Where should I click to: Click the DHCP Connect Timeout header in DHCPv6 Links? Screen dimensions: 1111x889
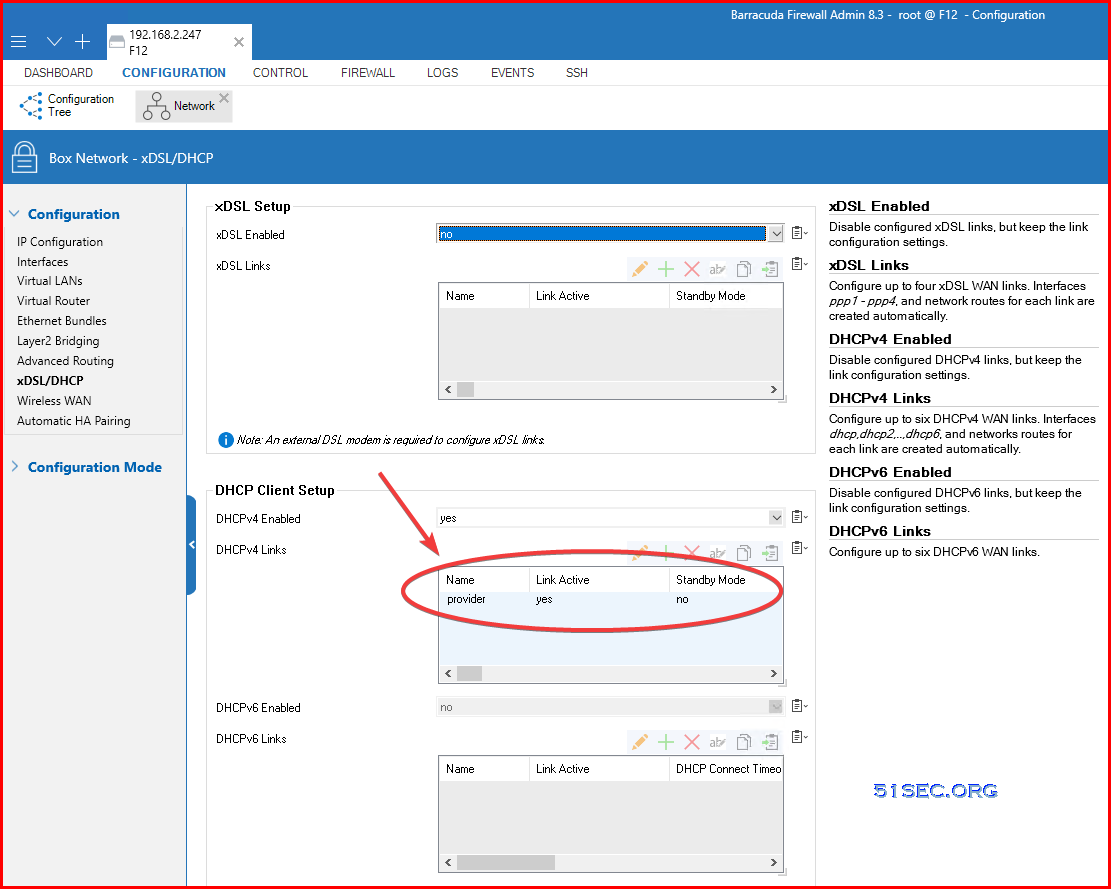726,769
